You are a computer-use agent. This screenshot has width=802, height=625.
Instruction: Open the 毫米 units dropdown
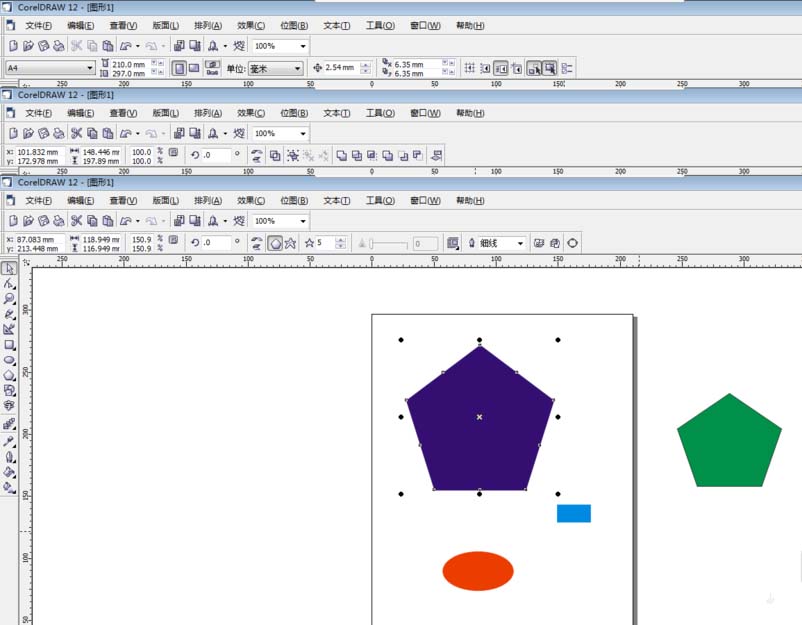[297, 67]
